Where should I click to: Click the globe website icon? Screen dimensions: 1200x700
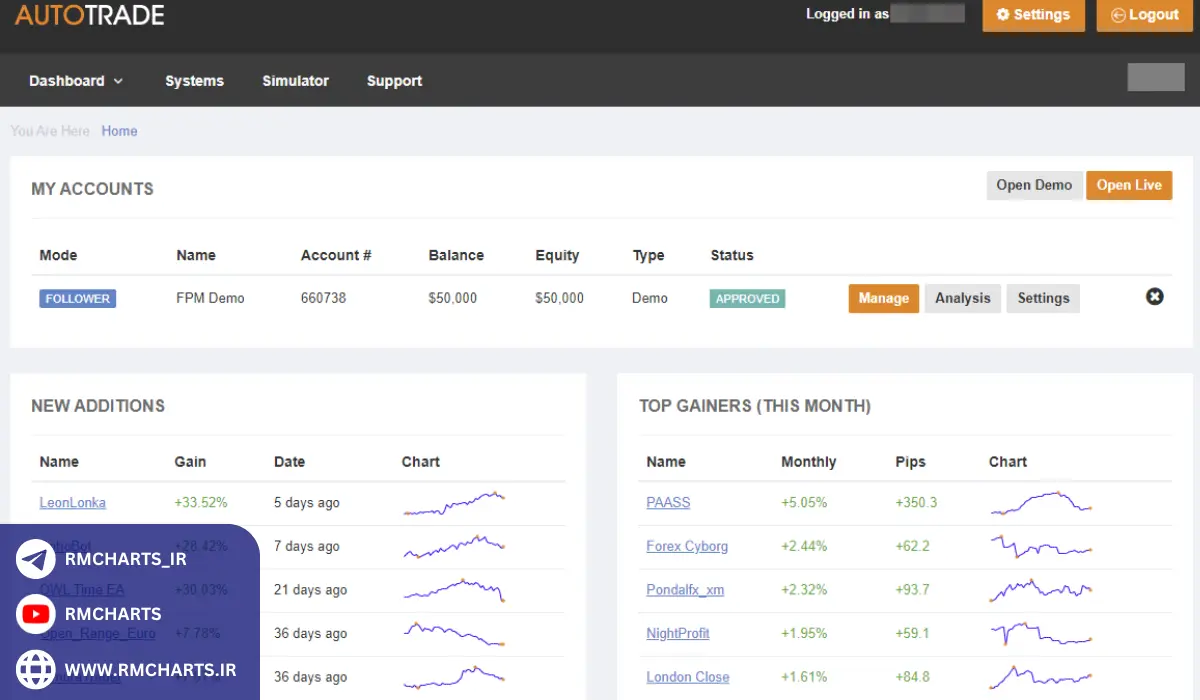click(x=36, y=668)
